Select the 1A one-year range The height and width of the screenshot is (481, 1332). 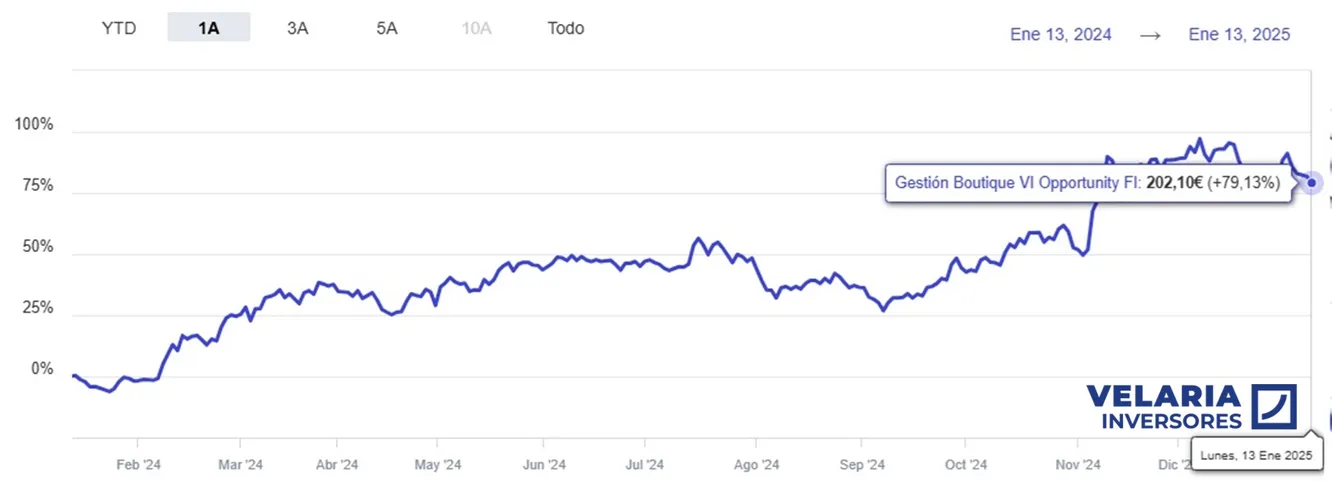[x=208, y=28]
